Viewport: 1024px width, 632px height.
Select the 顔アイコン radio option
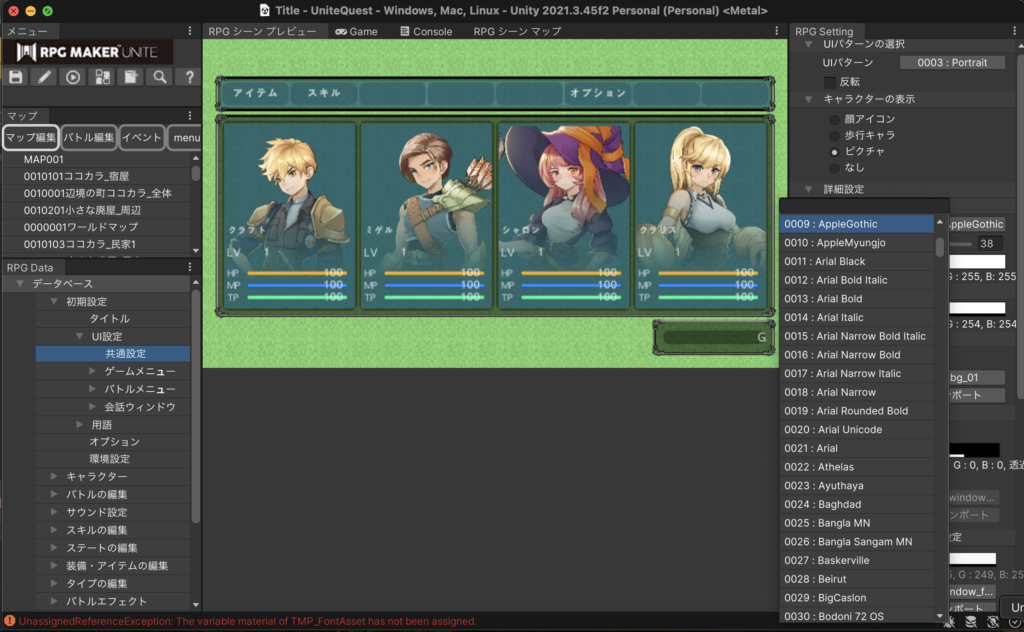coord(834,119)
